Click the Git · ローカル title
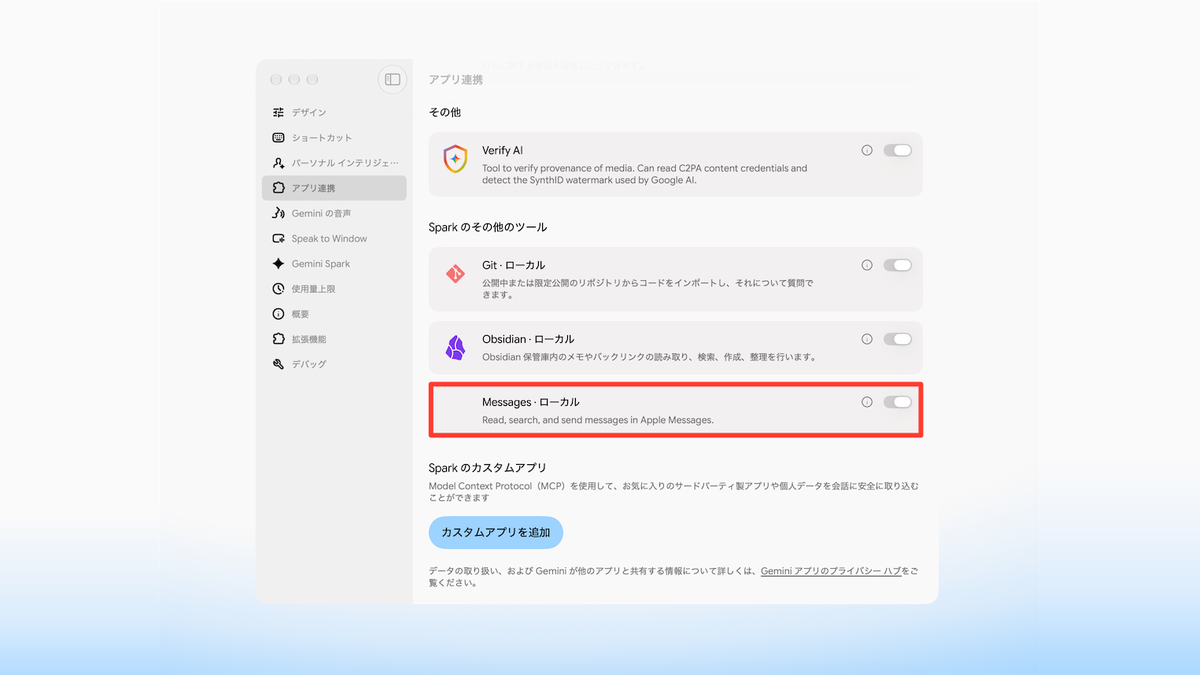 (514, 265)
